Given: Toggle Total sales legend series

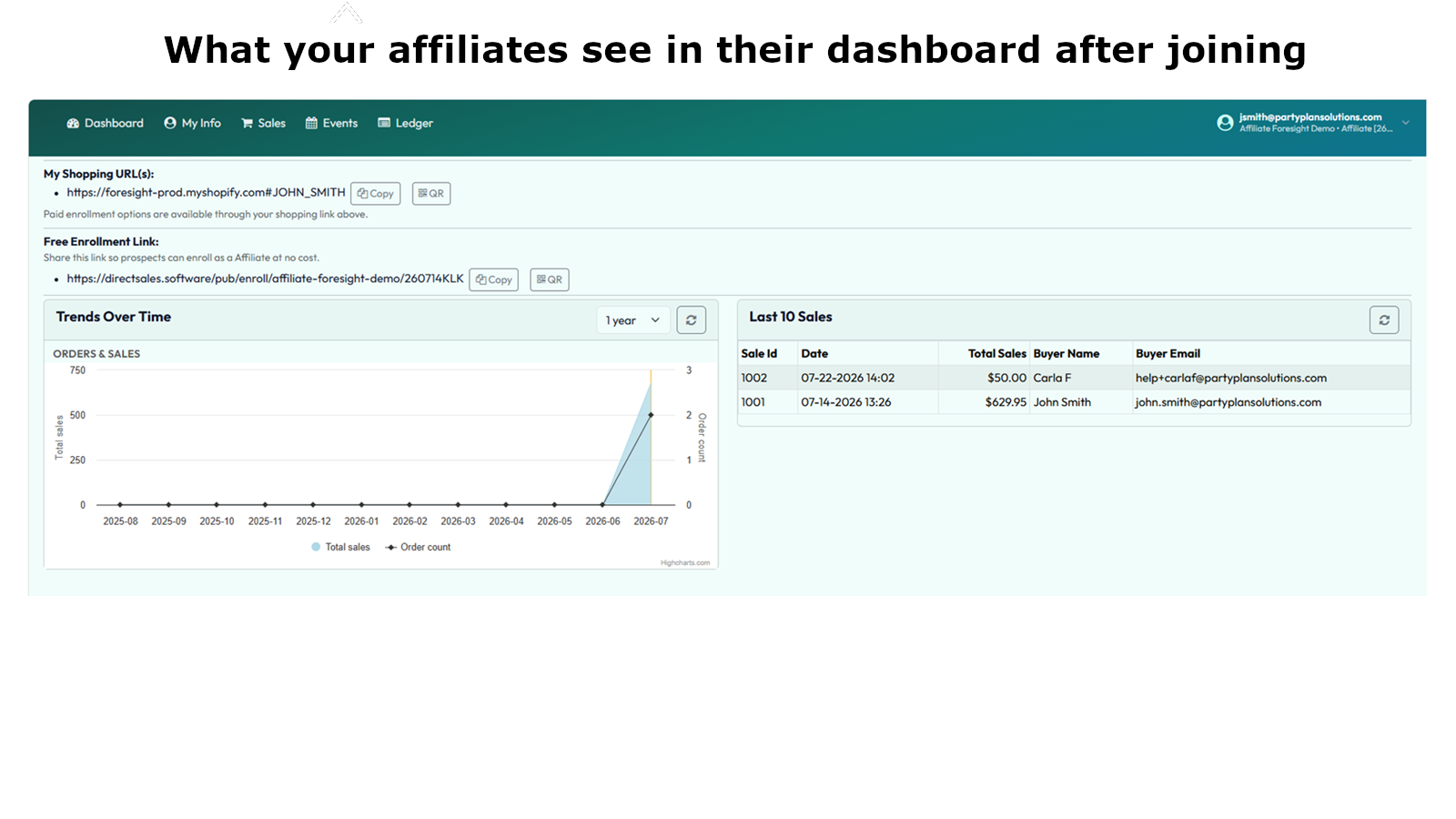Looking at the screenshot, I should click(x=340, y=547).
